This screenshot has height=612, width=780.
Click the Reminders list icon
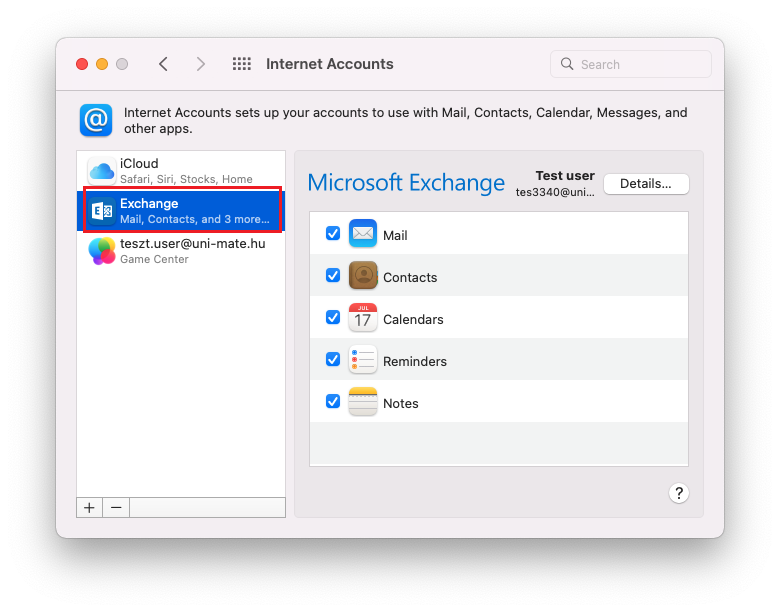tap(363, 359)
